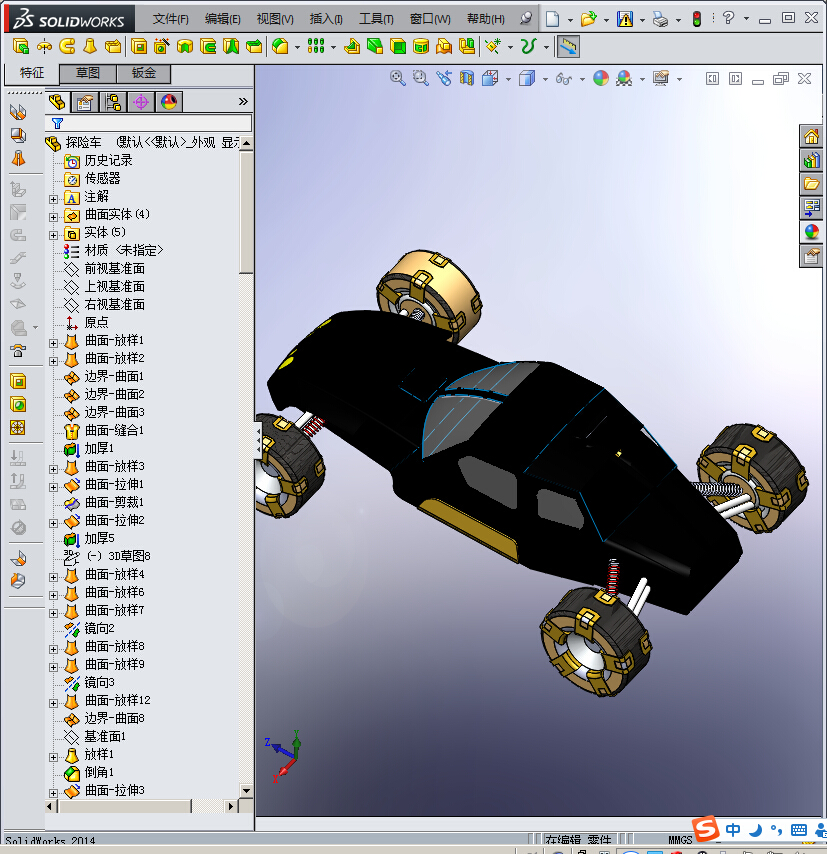Click the feature tree filter funnel icon
This screenshot has height=854, width=827.
point(57,123)
